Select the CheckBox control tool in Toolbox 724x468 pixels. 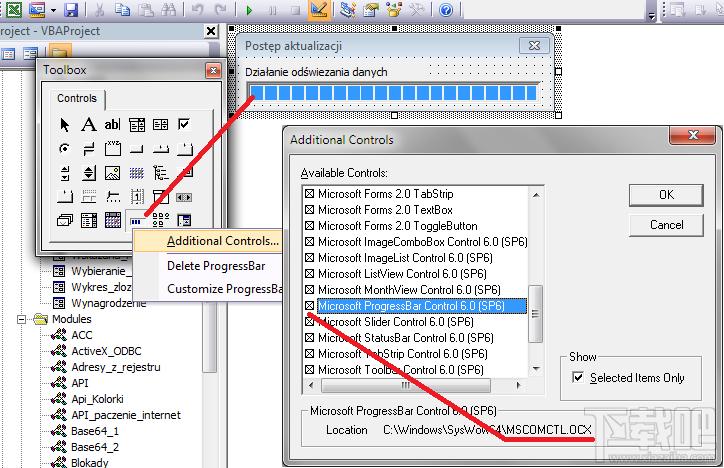[184, 125]
